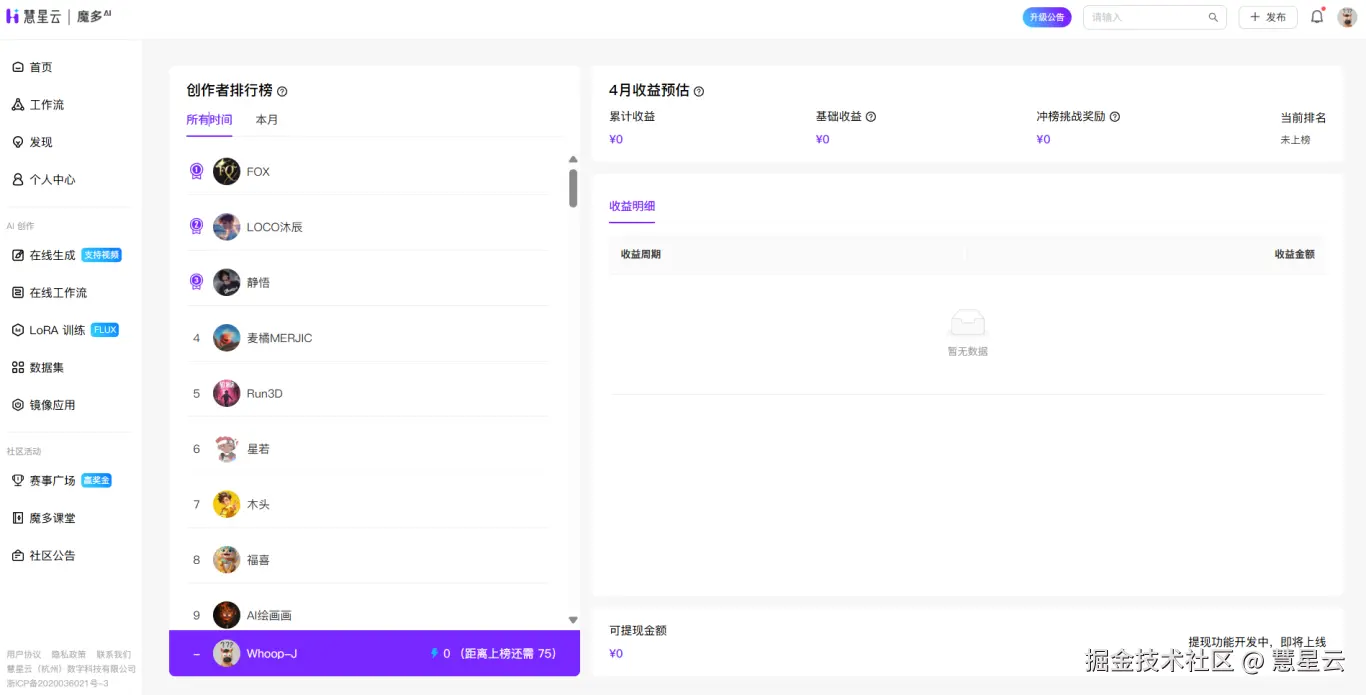Image resolution: width=1366 pixels, height=695 pixels.
Task: Click the 未上榜 ranking status
Action: 1295,140
